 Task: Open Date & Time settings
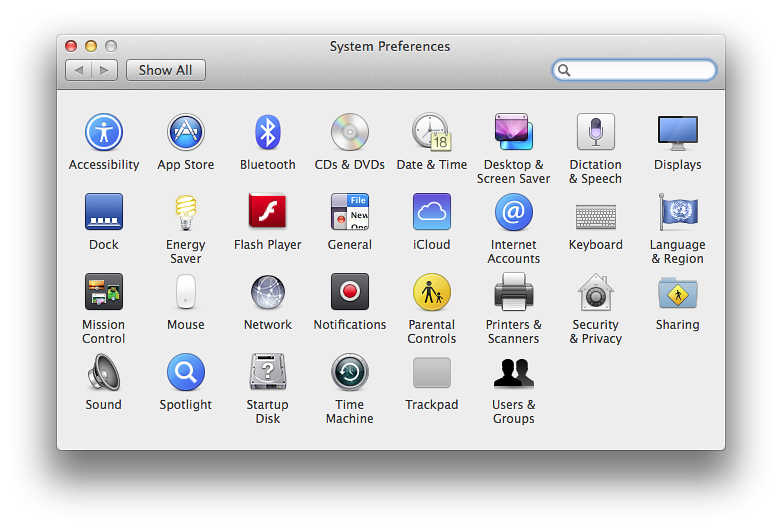[431, 132]
